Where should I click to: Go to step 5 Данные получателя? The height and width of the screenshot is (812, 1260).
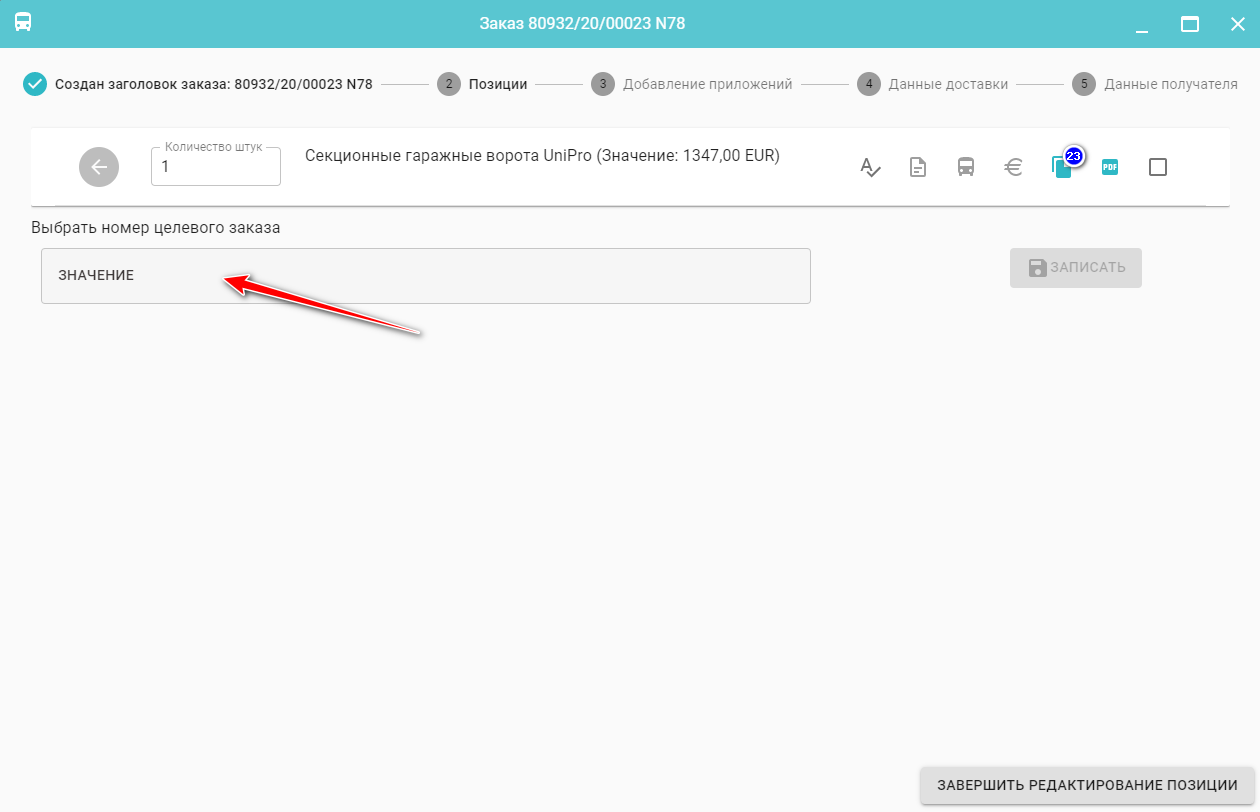coord(1155,84)
